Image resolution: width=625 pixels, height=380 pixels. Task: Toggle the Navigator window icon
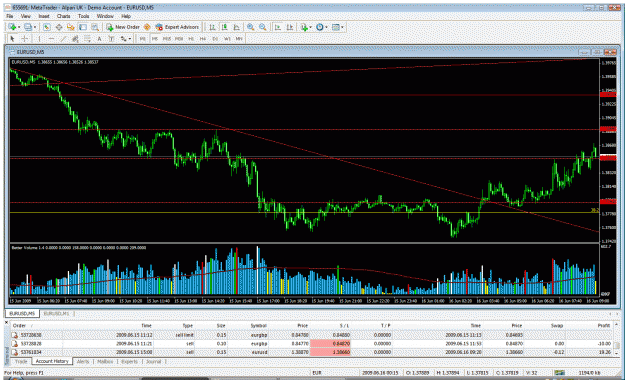(x=71, y=27)
